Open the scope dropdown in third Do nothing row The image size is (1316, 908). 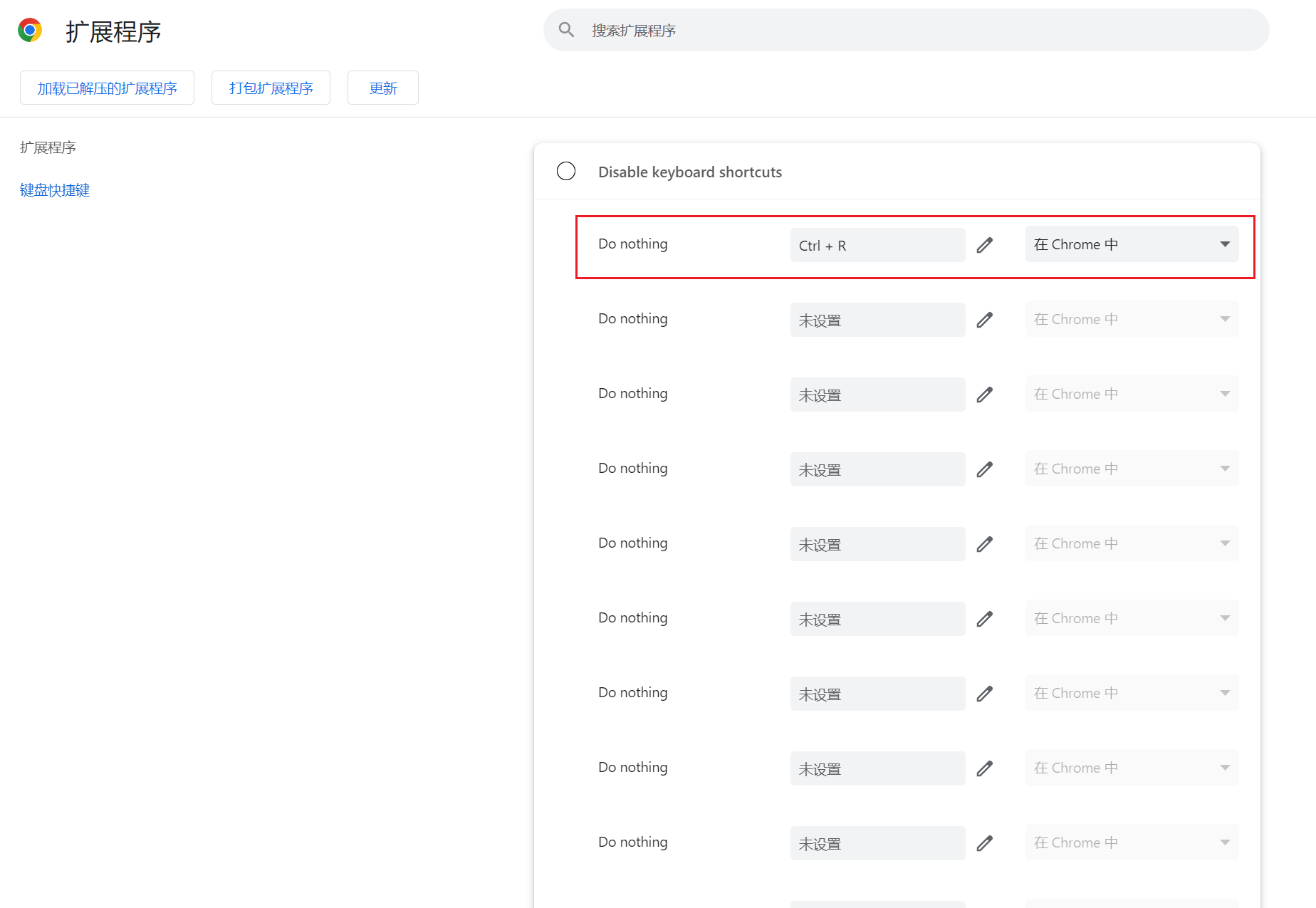(1132, 394)
